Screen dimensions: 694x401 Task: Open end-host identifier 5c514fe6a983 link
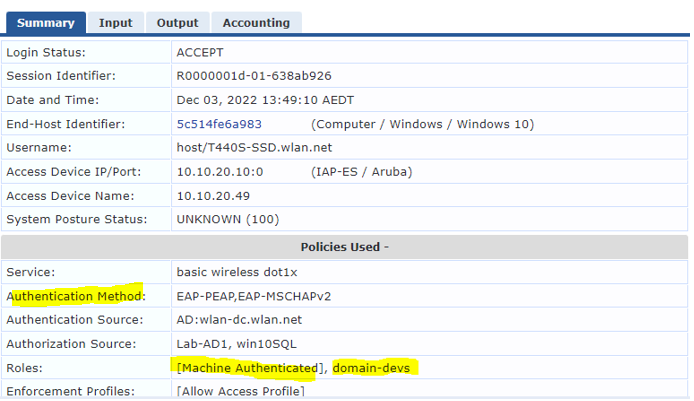(219, 124)
